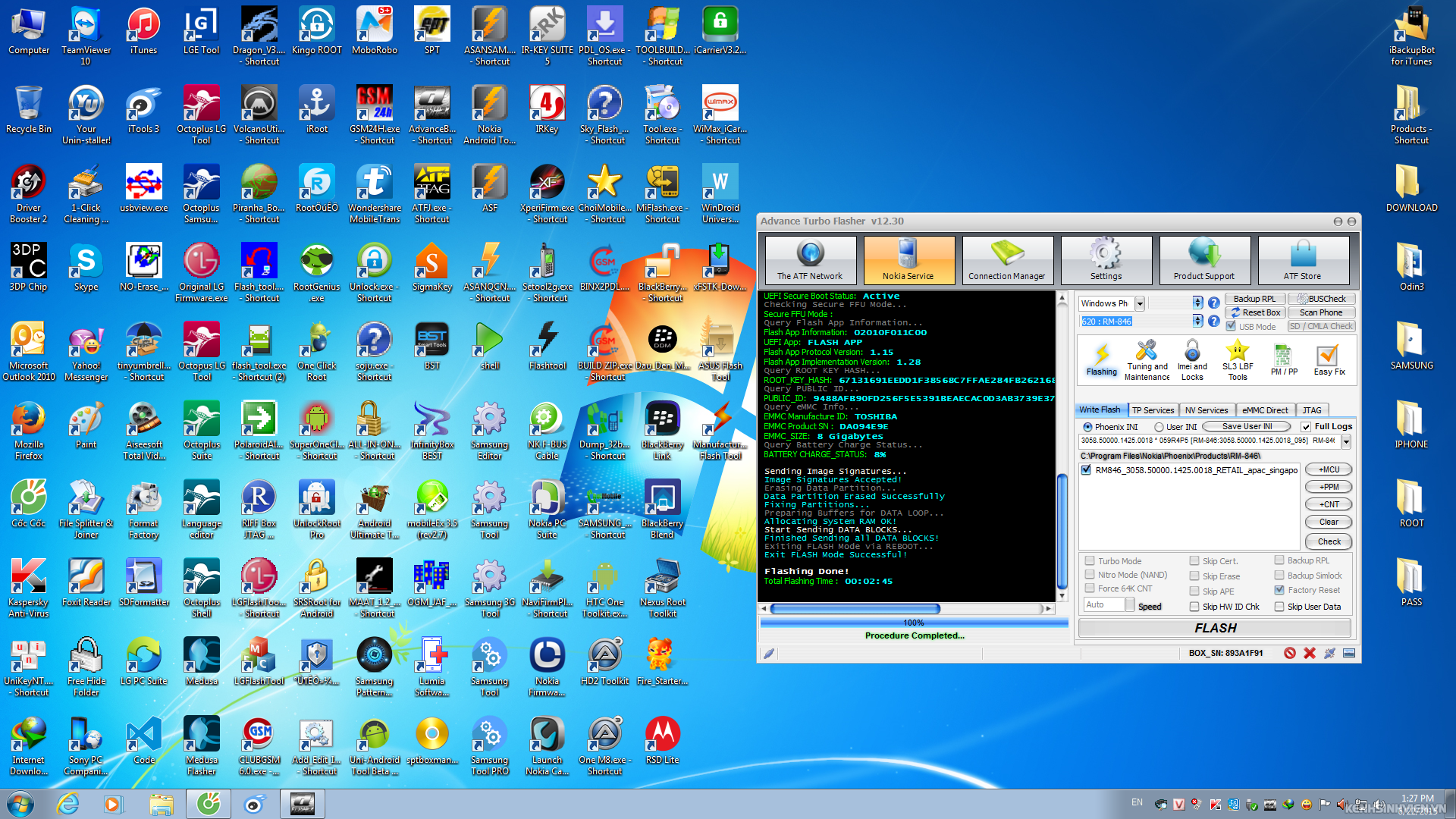This screenshot has width=1456, height=819.
Task: Open Product Support in ATF
Action: click(x=1204, y=259)
